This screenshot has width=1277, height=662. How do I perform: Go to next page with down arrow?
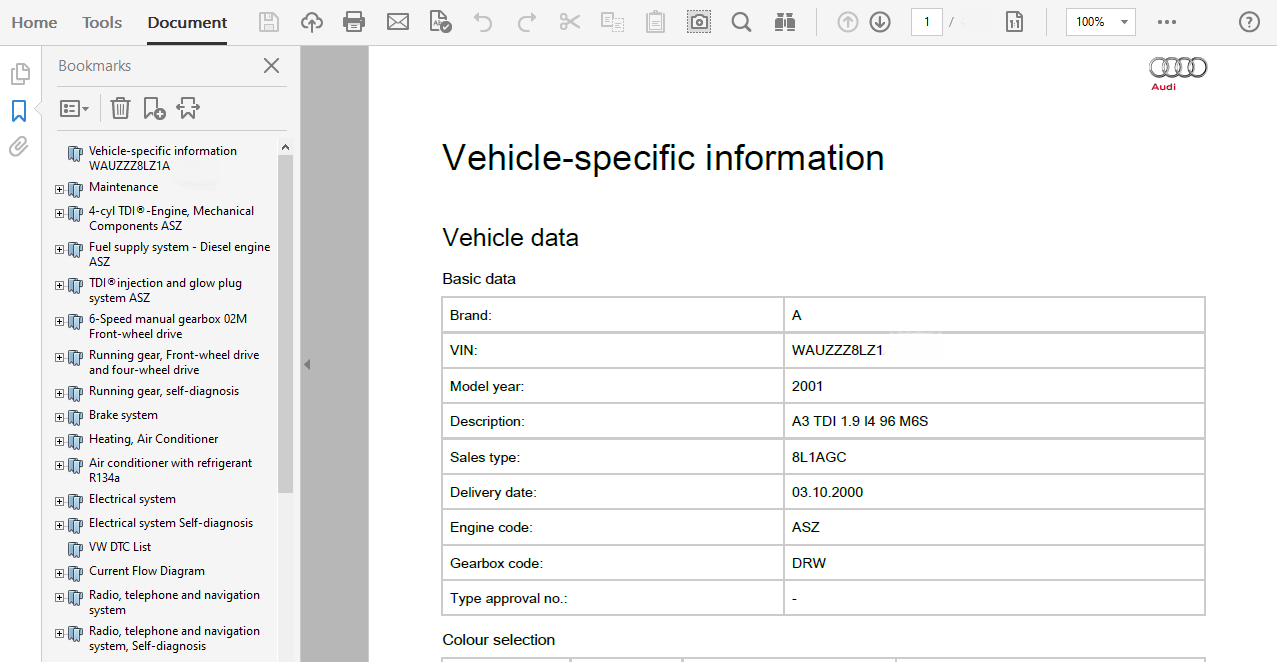coord(879,20)
